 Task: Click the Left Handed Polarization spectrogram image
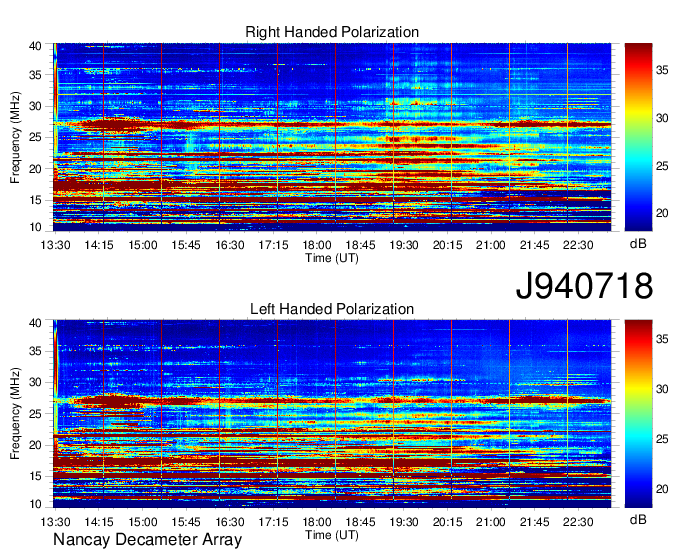pyautogui.click(x=332, y=414)
